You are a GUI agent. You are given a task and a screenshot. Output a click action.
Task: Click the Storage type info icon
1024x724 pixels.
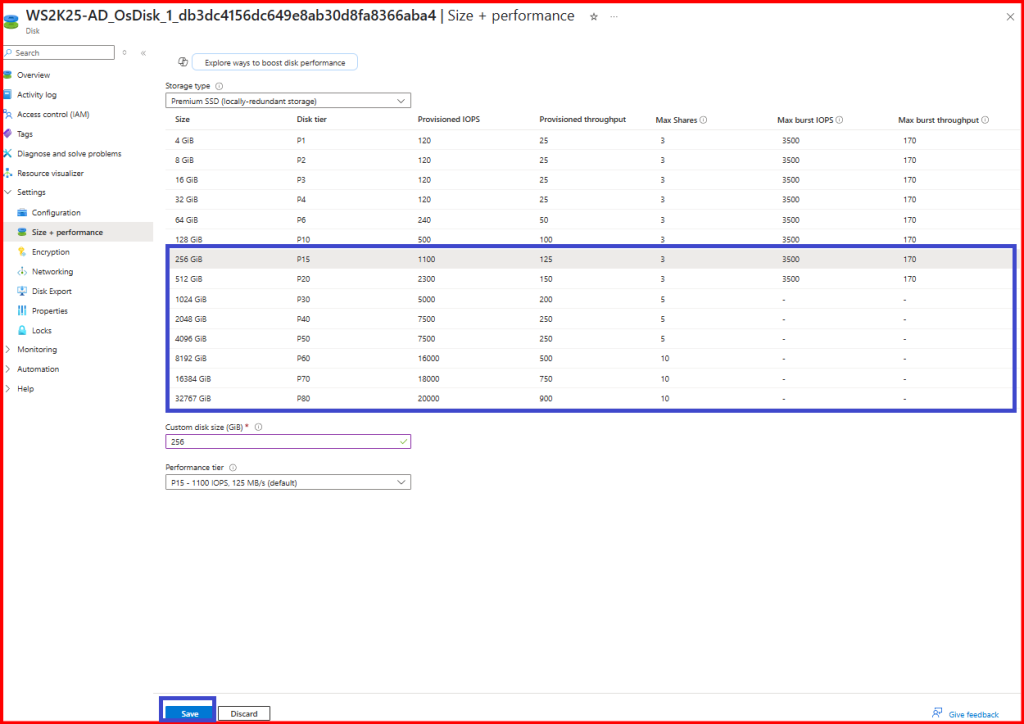pos(218,86)
